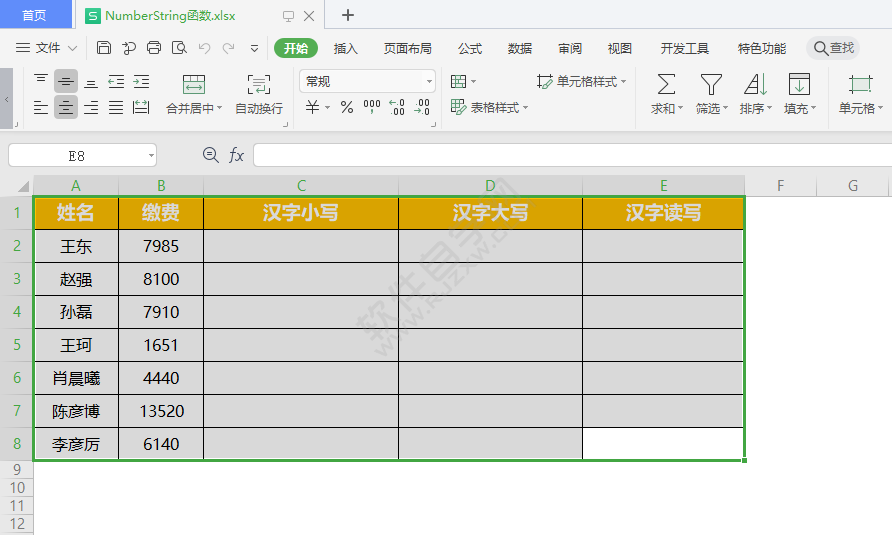
Task: Click the Redo arrow icon
Action: click(x=229, y=48)
